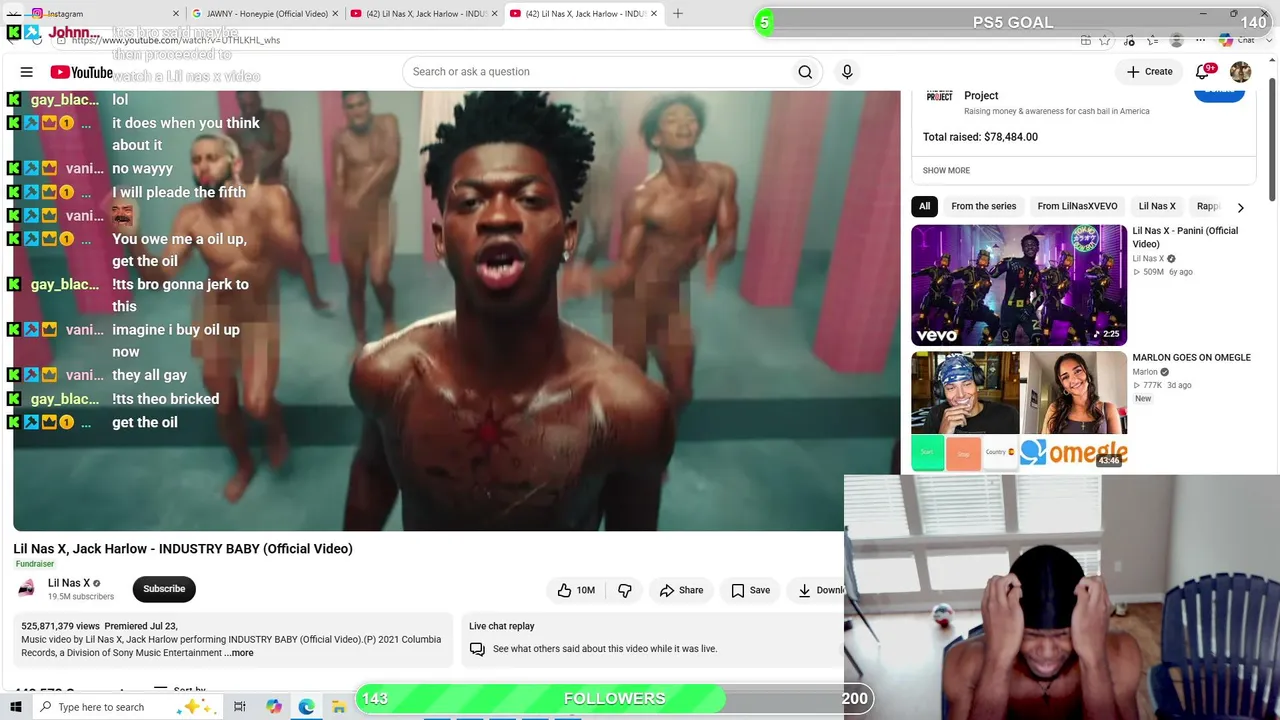Open a new browser tab
The width and height of the screenshot is (1280, 720).
point(677,14)
